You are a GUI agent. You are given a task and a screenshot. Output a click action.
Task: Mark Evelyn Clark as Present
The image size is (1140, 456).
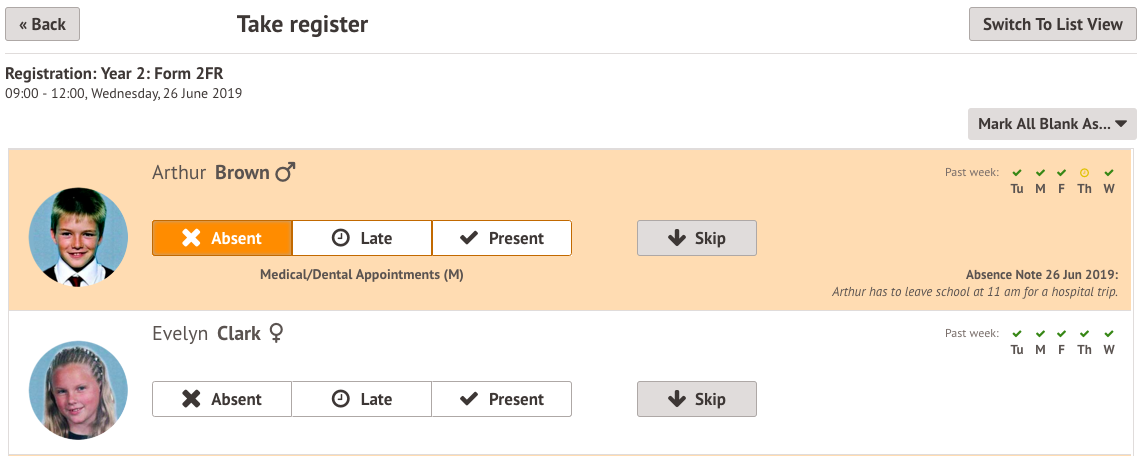tap(502, 399)
